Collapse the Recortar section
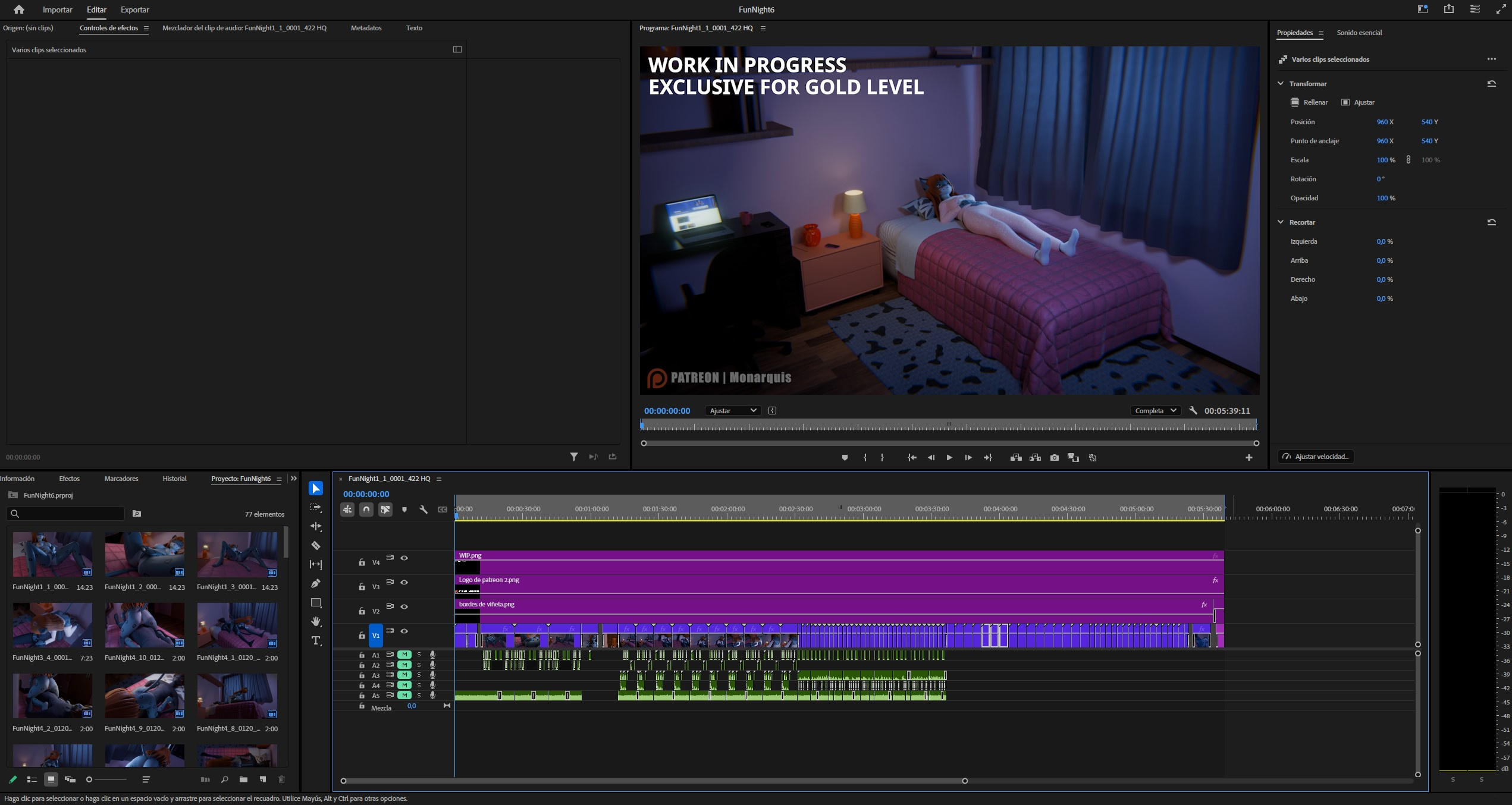Screen dimensions: 1512x805 [x=1281, y=222]
